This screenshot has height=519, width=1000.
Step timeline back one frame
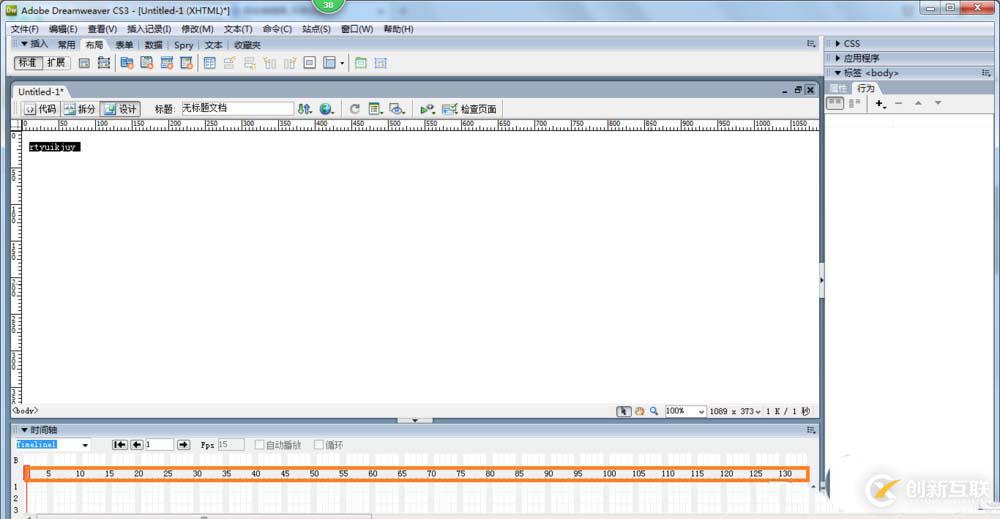coord(136,444)
